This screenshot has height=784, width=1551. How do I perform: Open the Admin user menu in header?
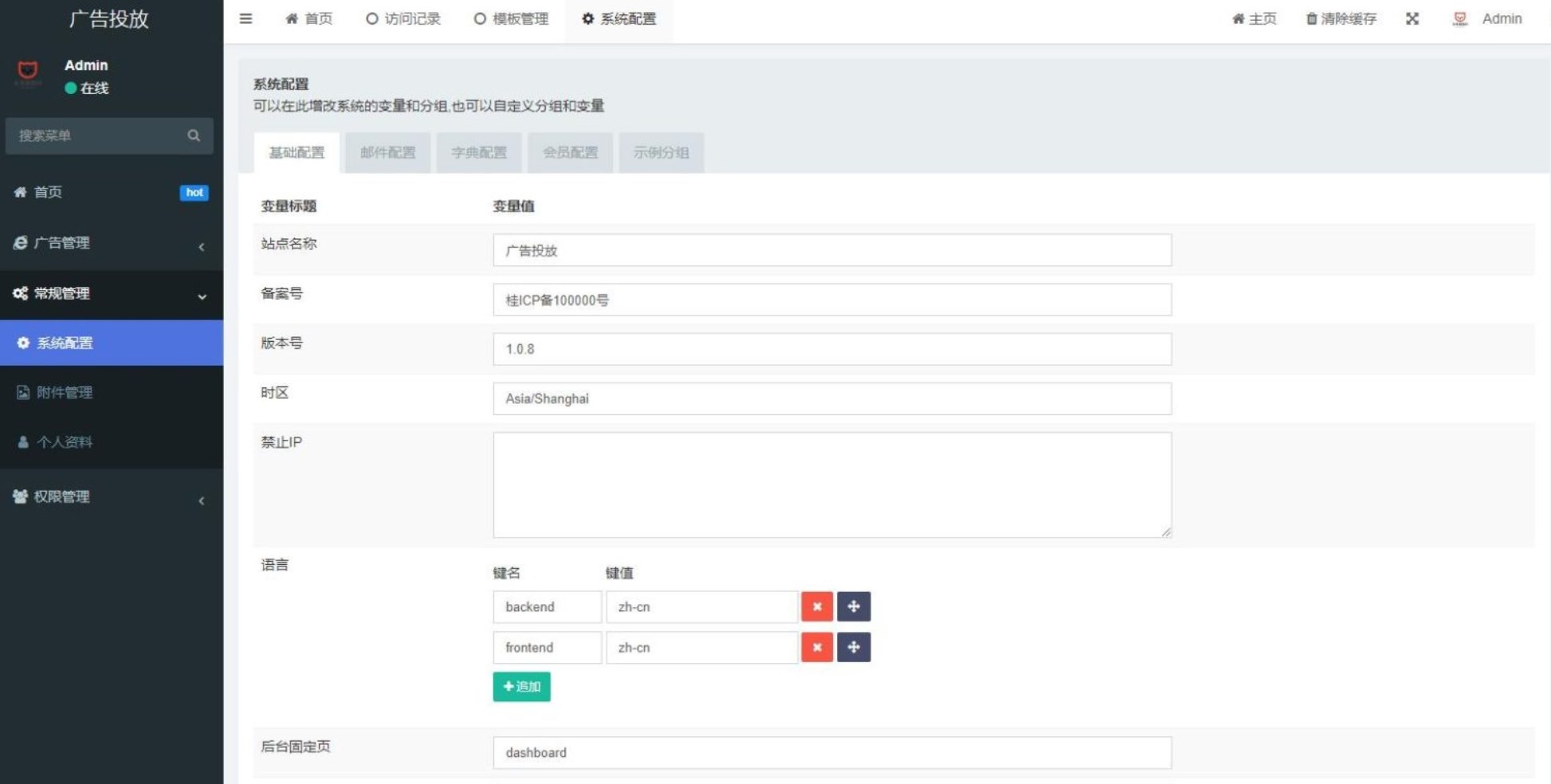click(1487, 18)
